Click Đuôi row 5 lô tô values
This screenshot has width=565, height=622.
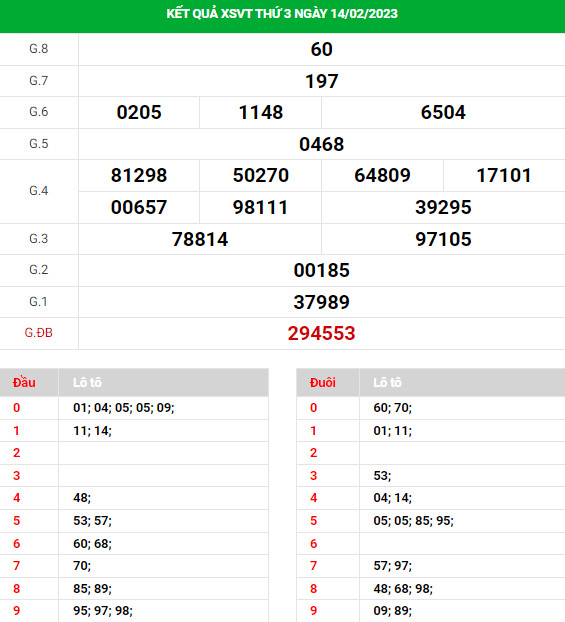413,520
